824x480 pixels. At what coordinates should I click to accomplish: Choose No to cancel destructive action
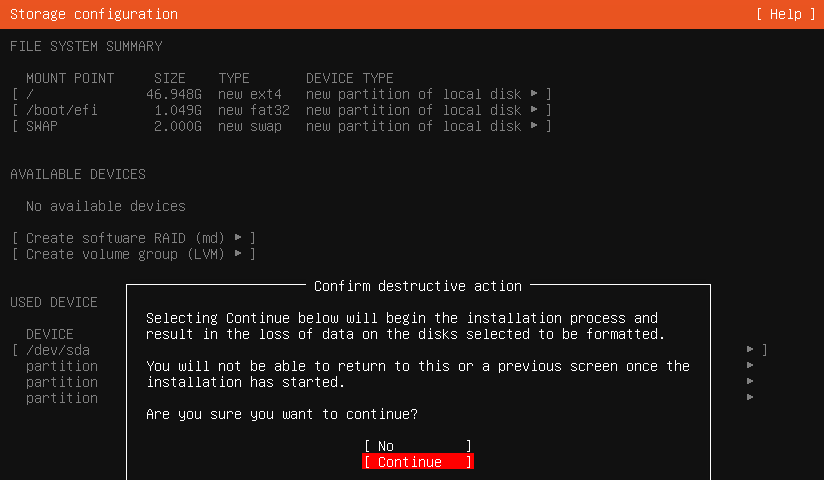point(418,446)
